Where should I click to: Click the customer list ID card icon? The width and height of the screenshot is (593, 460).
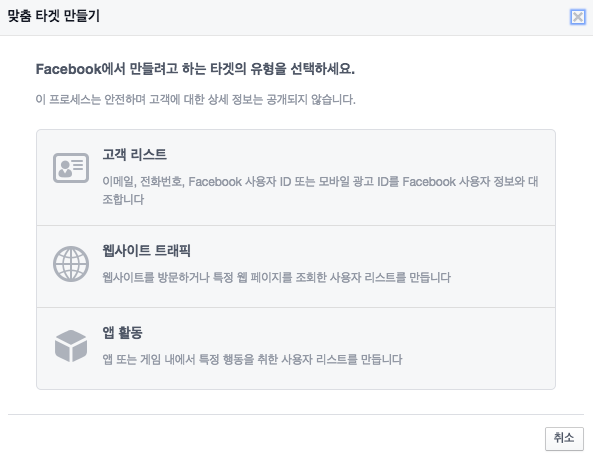pos(71,168)
